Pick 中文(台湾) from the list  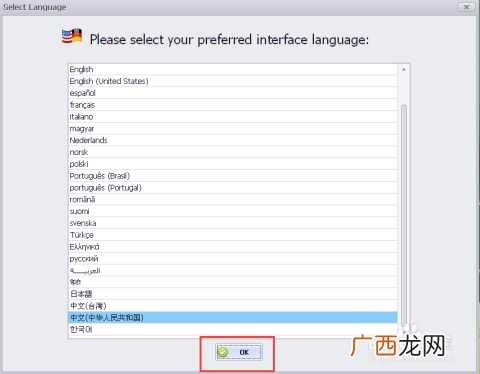tap(233, 306)
